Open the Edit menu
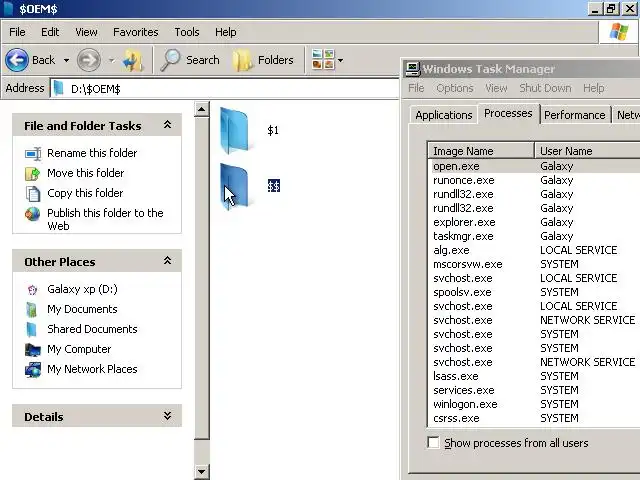The width and height of the screenshot is (640, 480). [x=50, y=32]
